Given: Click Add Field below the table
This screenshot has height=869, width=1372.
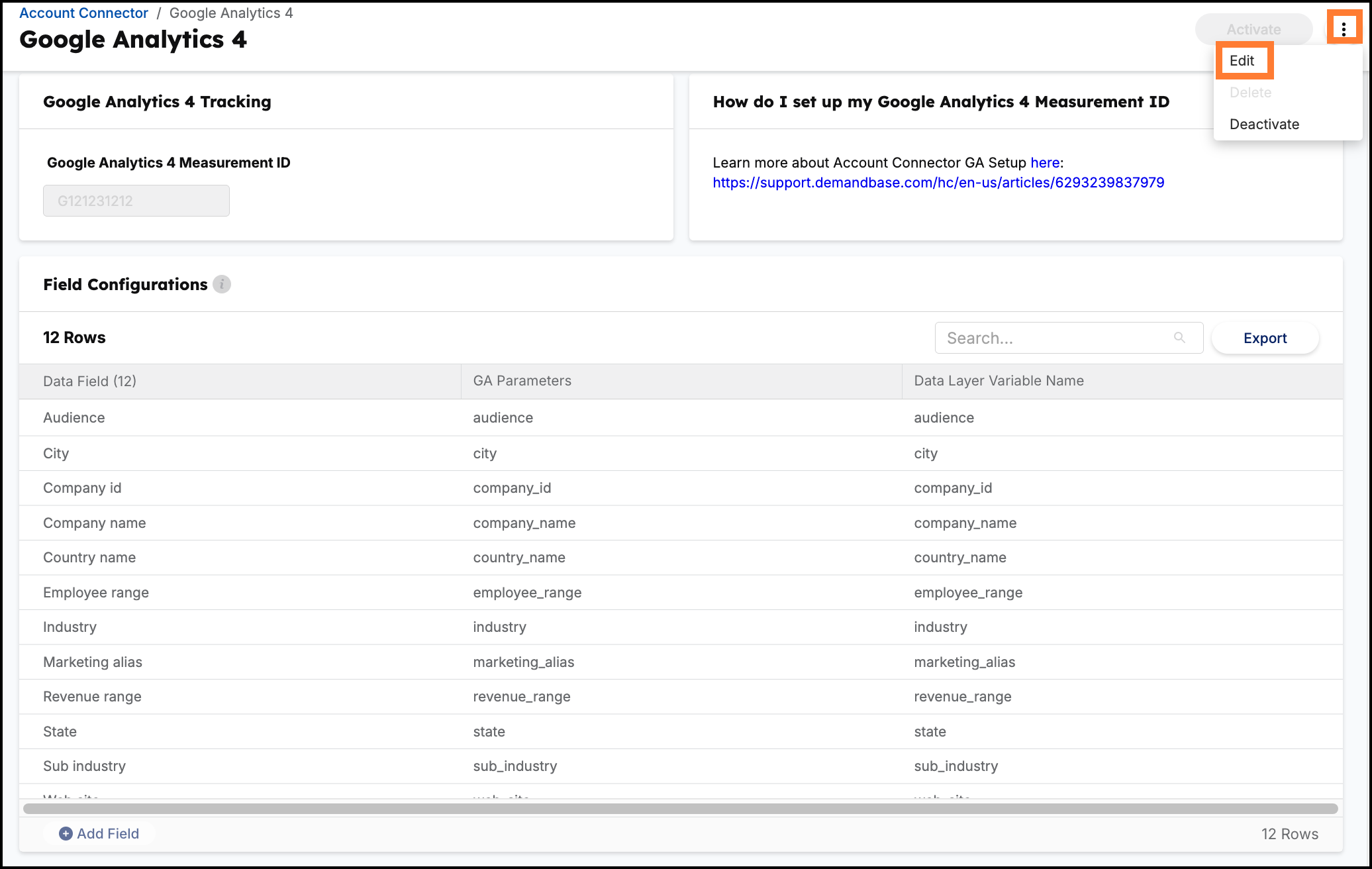Looking at the screenshot, I should tap(99, 833).
